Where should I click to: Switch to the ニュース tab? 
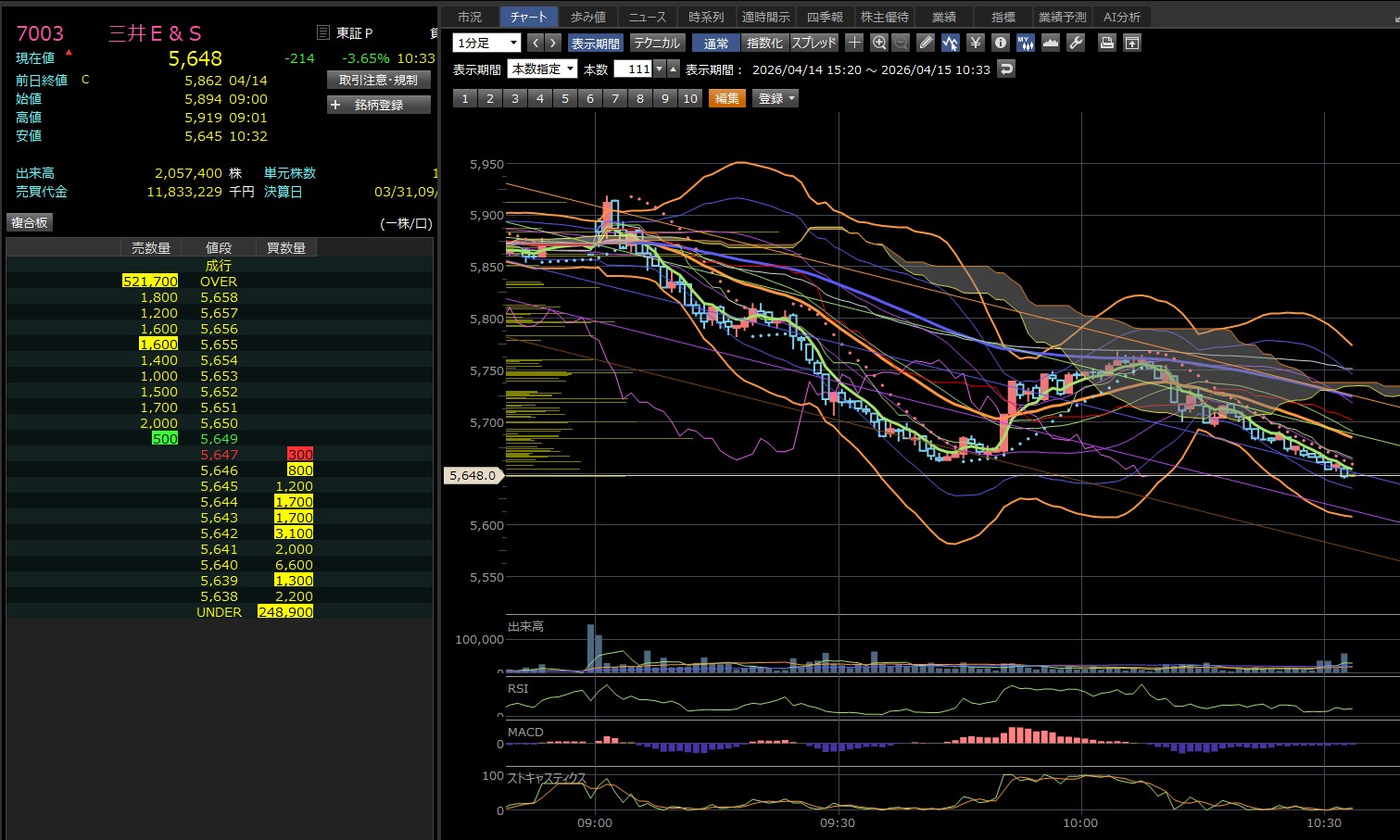pos(647,17)
